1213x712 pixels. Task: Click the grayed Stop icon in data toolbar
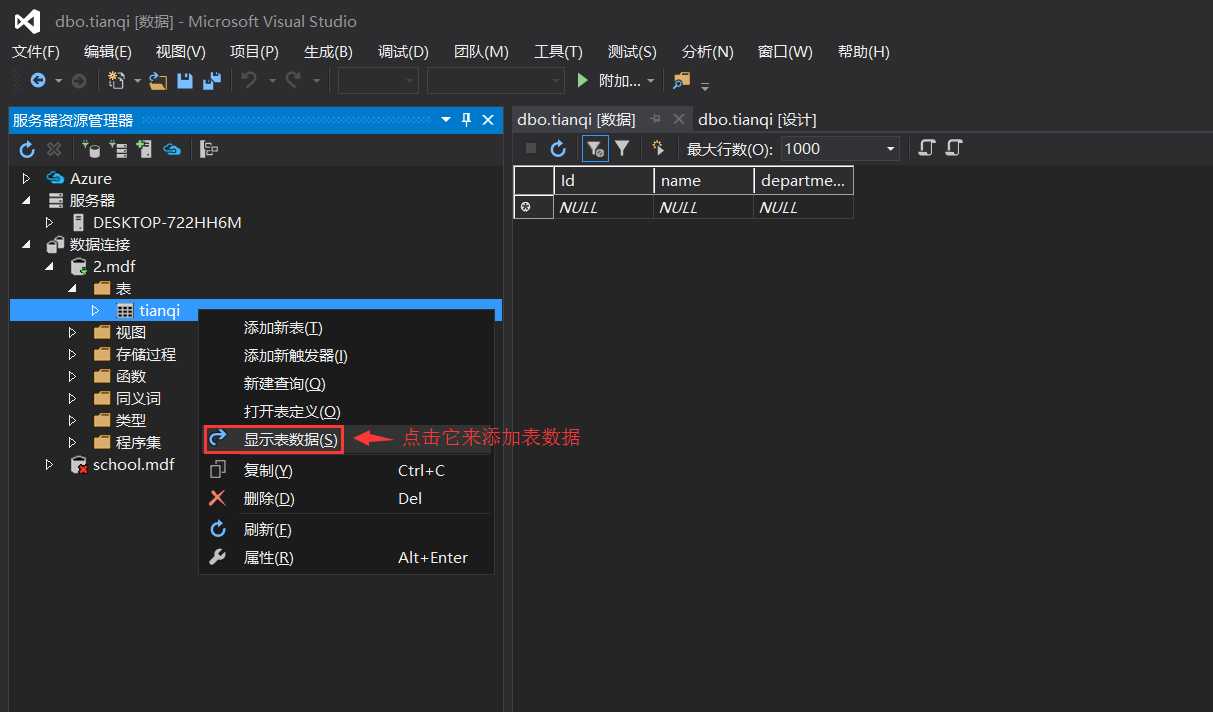click(531, 148)
